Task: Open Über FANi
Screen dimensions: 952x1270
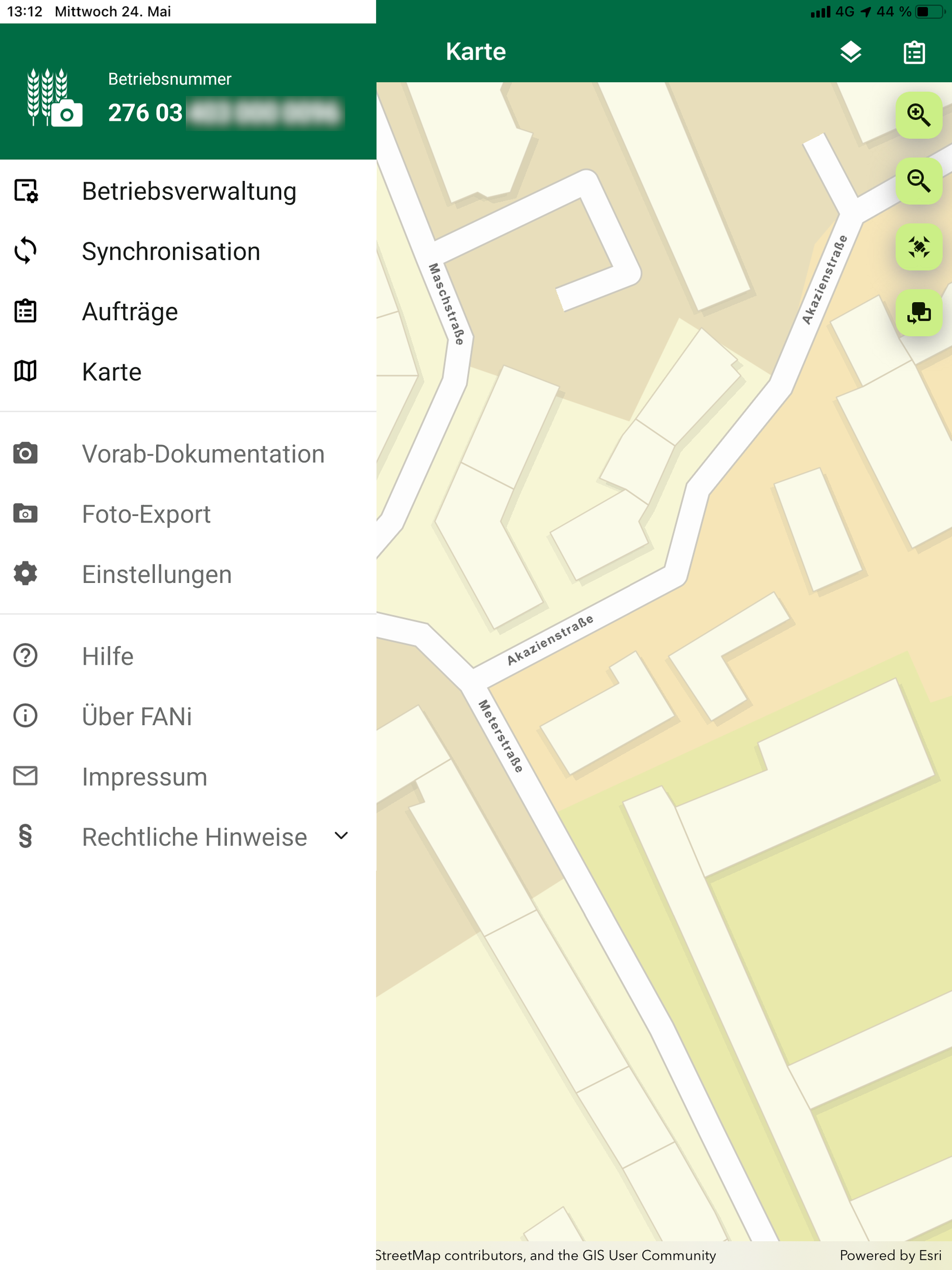Action: point(188,716)
